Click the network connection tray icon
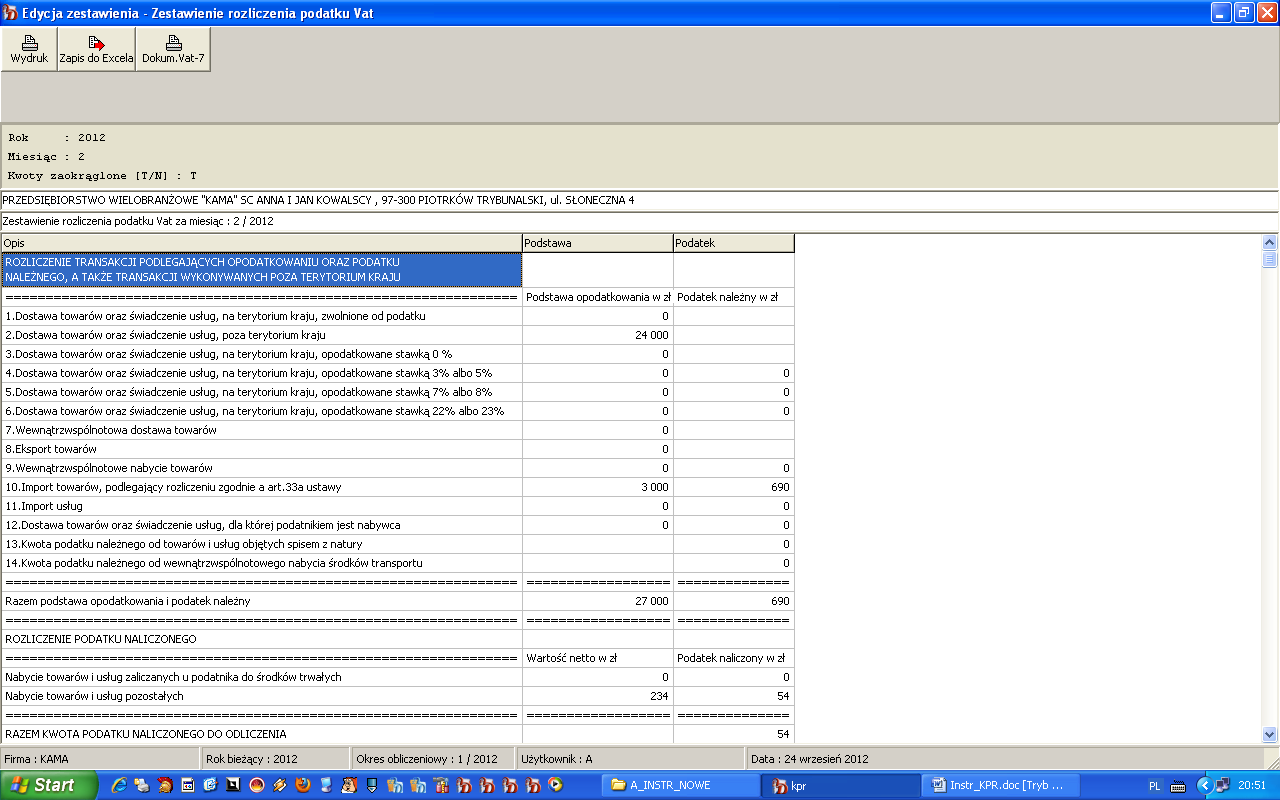This screenshot has width=1280, height=800. [x=1222, y=786]
